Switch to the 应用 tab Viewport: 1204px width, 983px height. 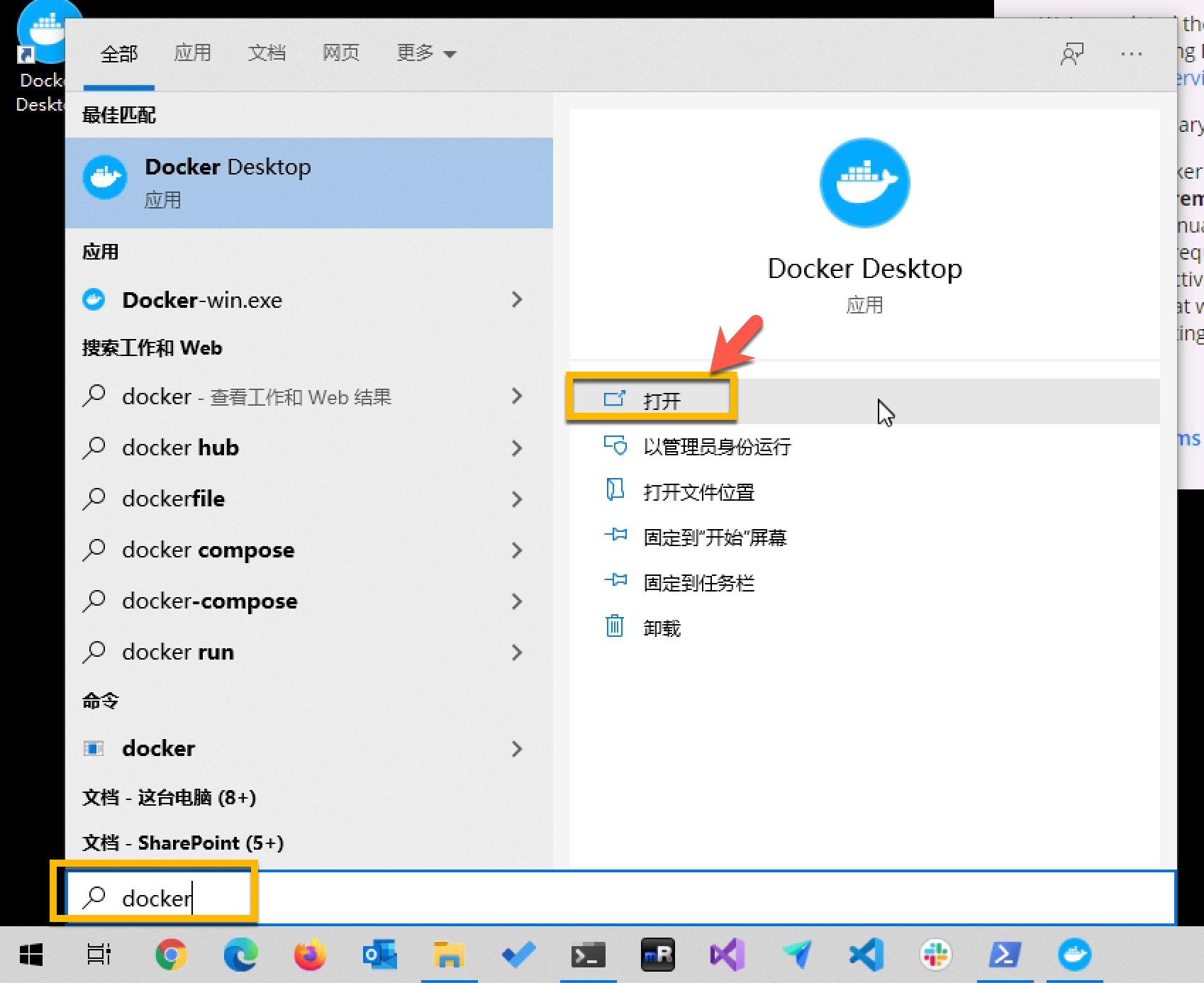(x=192, y=53)
